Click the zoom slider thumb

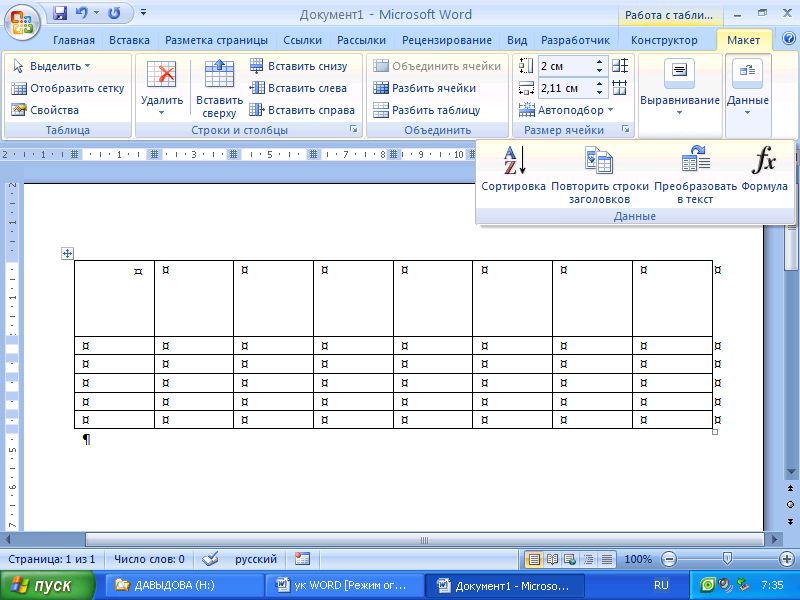(727, 560)
